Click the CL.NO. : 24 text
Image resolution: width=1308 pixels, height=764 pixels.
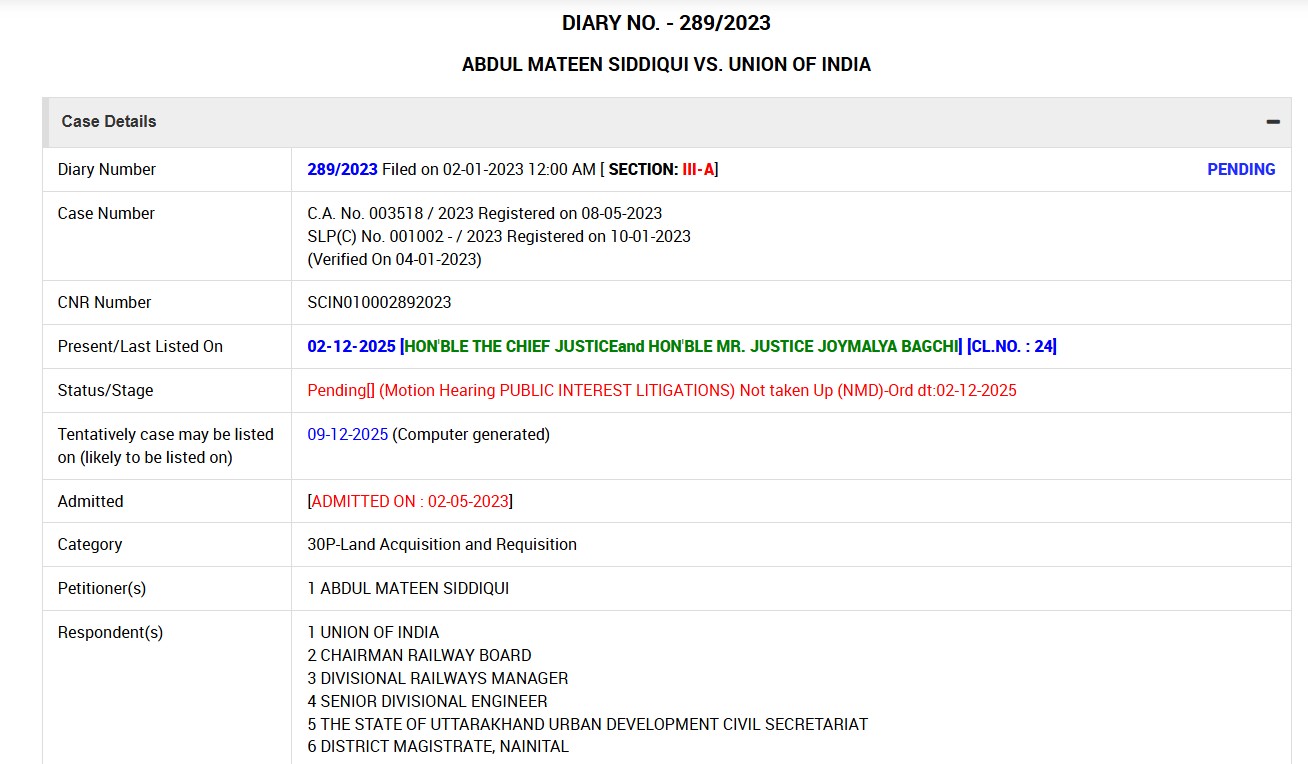(x=1011, y=347)
